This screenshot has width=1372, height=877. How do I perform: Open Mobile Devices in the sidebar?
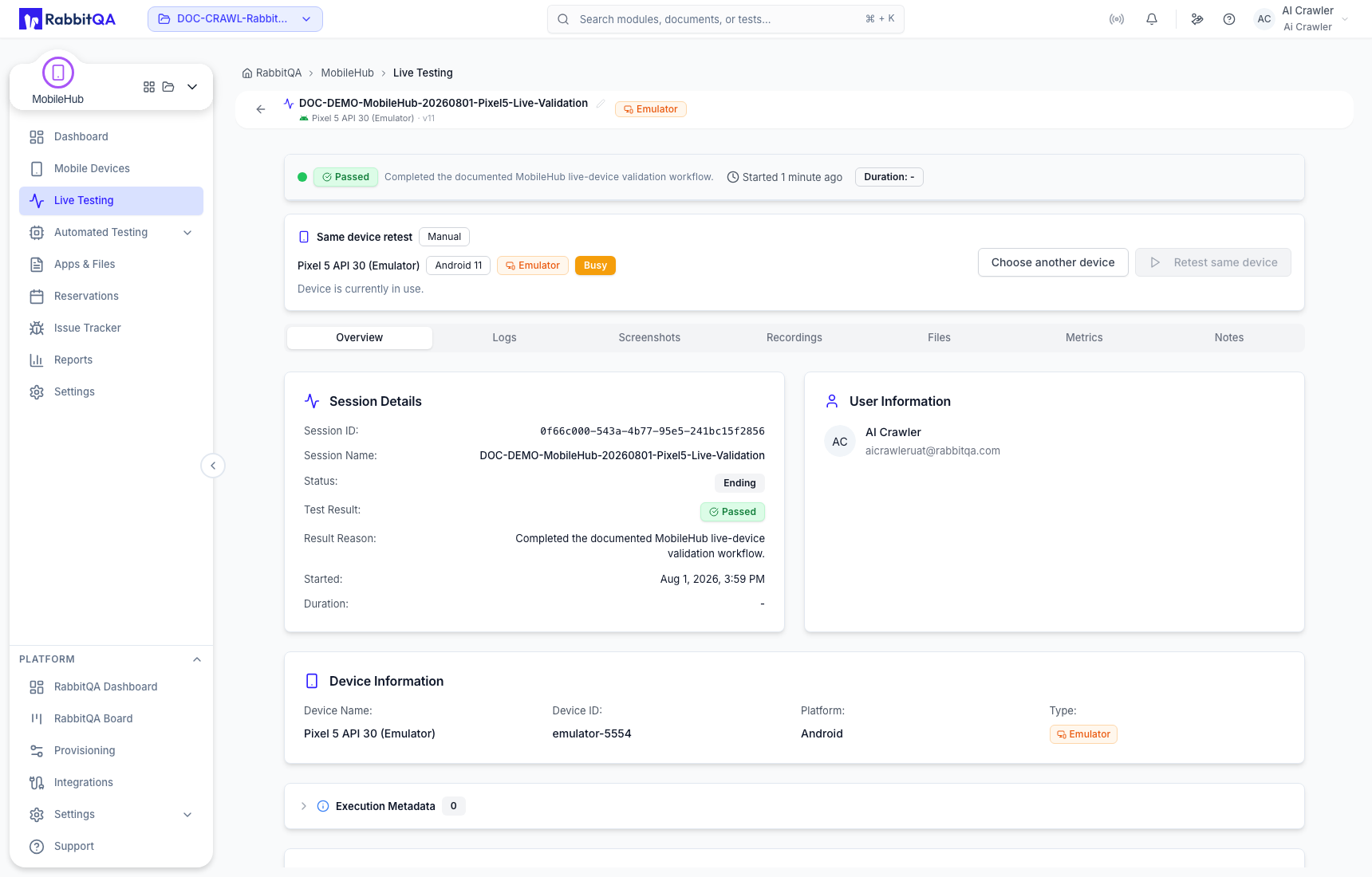click(111, 169)
